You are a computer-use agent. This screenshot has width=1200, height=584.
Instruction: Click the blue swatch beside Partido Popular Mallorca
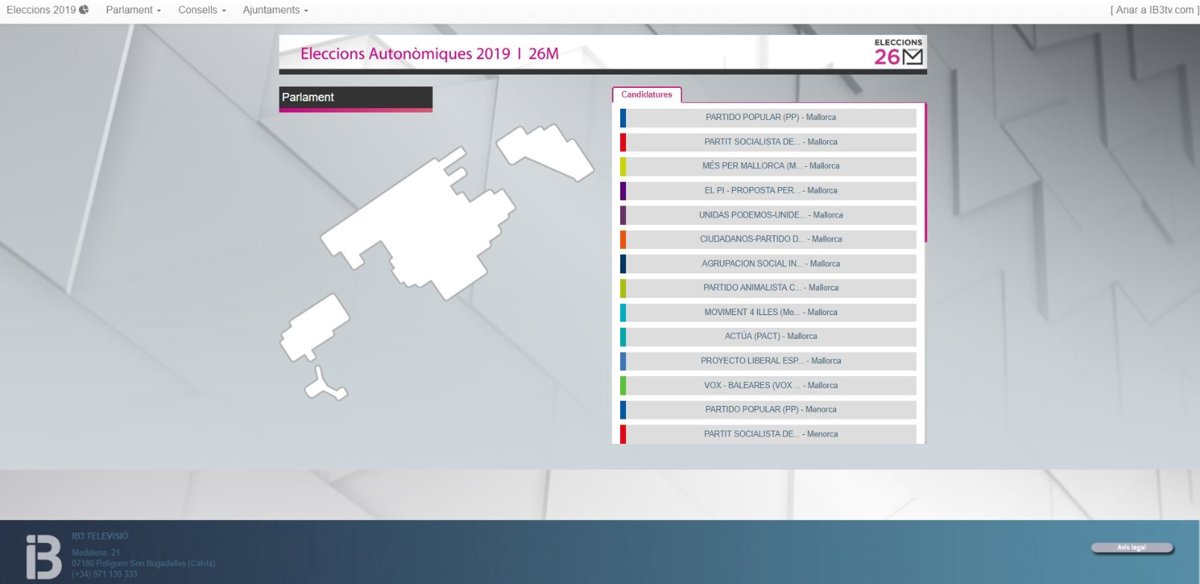coord(623,118)
